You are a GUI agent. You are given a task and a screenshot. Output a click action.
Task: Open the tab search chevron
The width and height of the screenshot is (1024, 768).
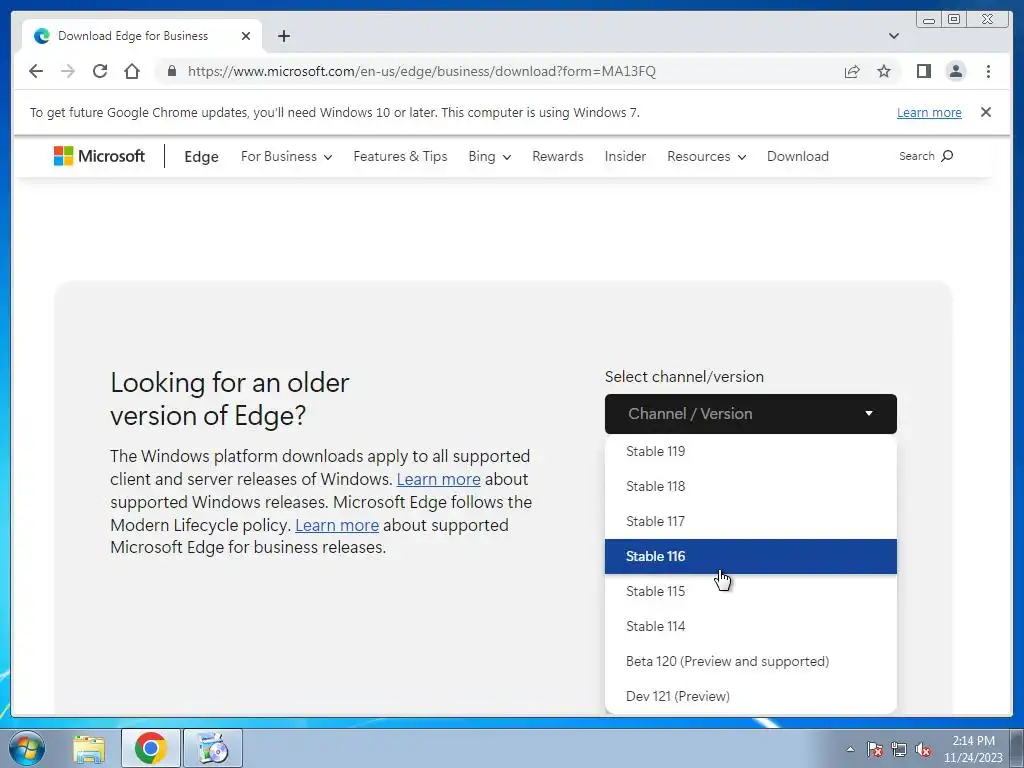pos(894,36)
